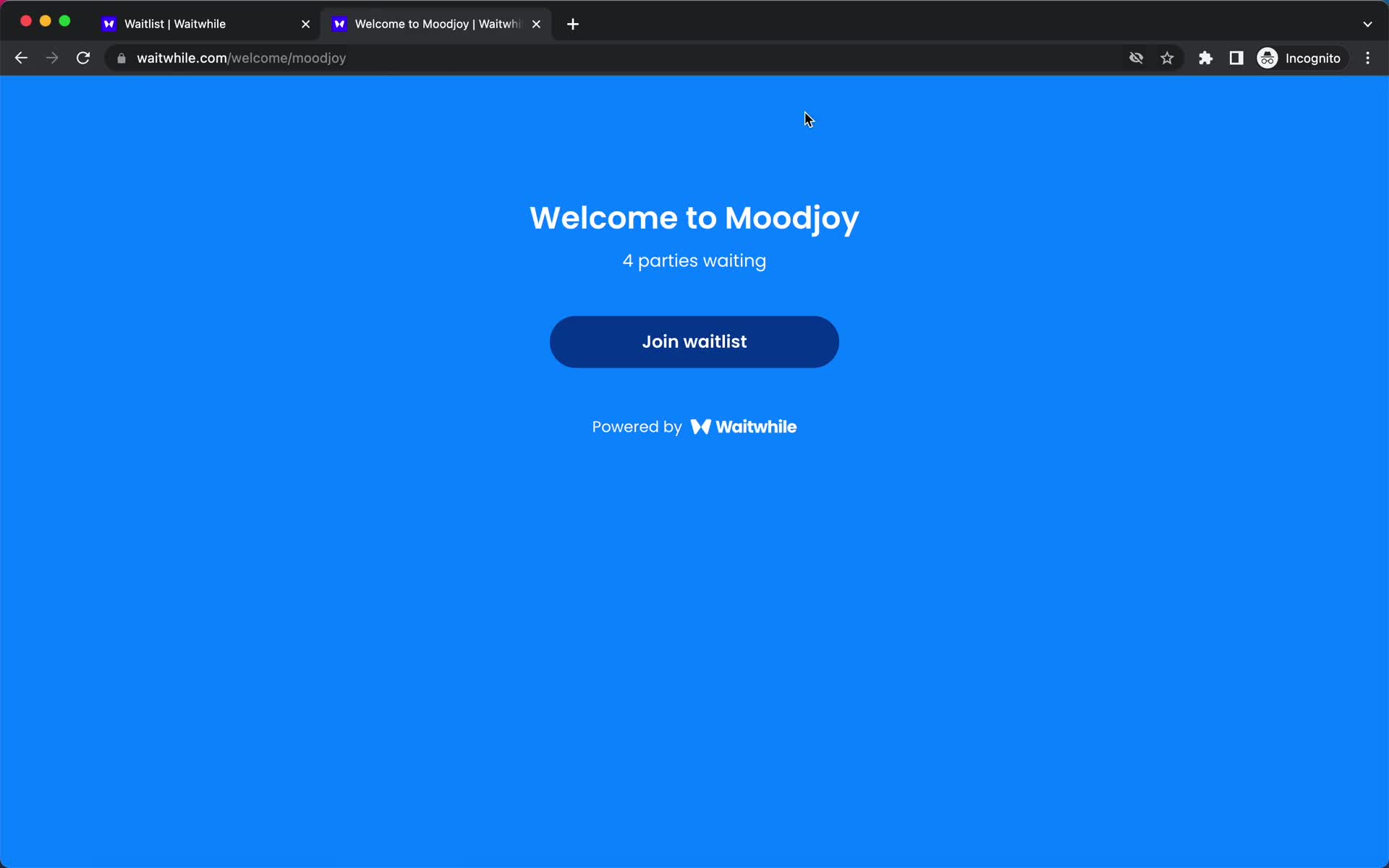Click the forward navigation arrow
This screenshot has height=868, width=1389.
[52, 58]
